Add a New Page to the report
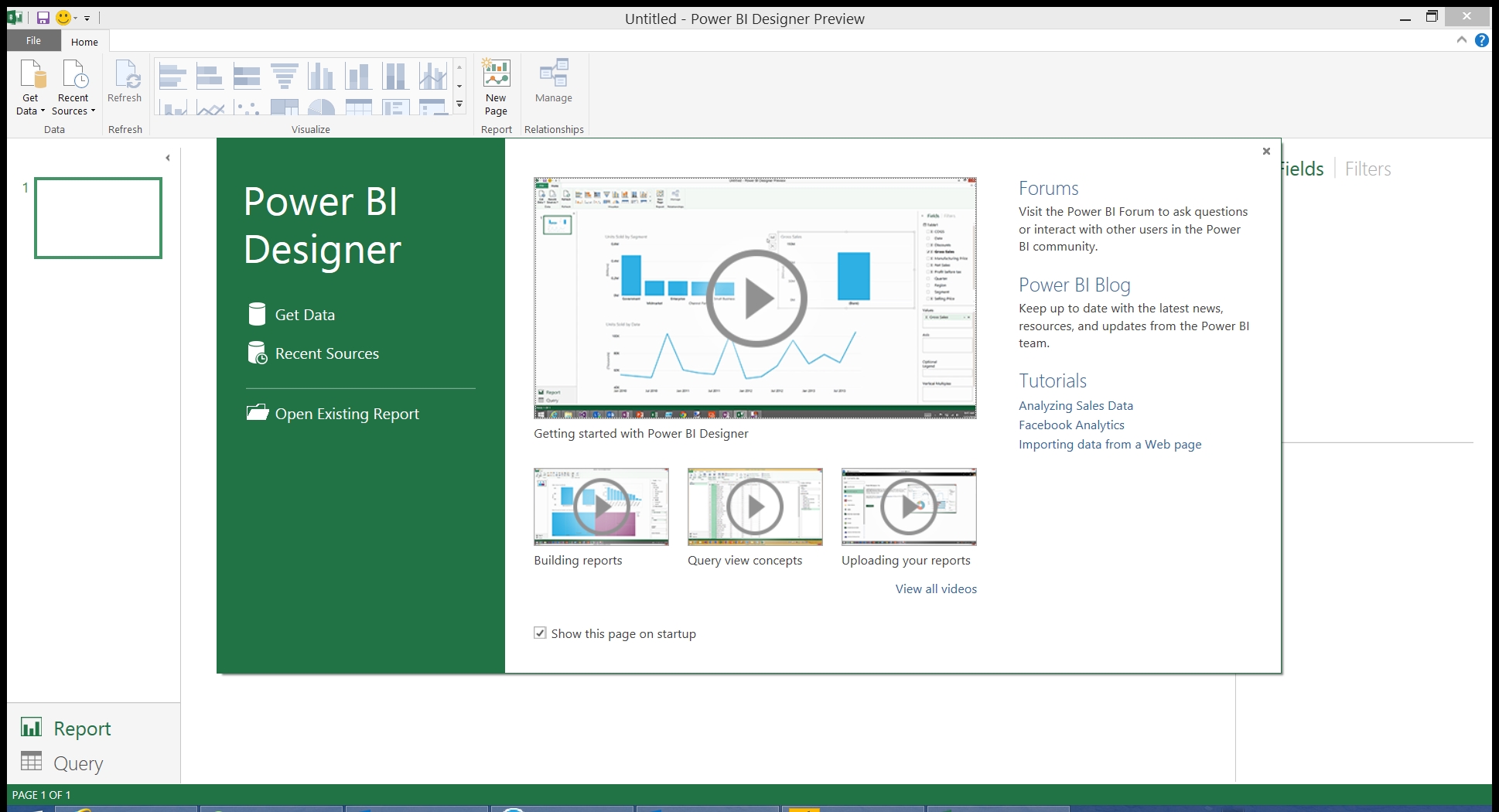 click(496, 87)
